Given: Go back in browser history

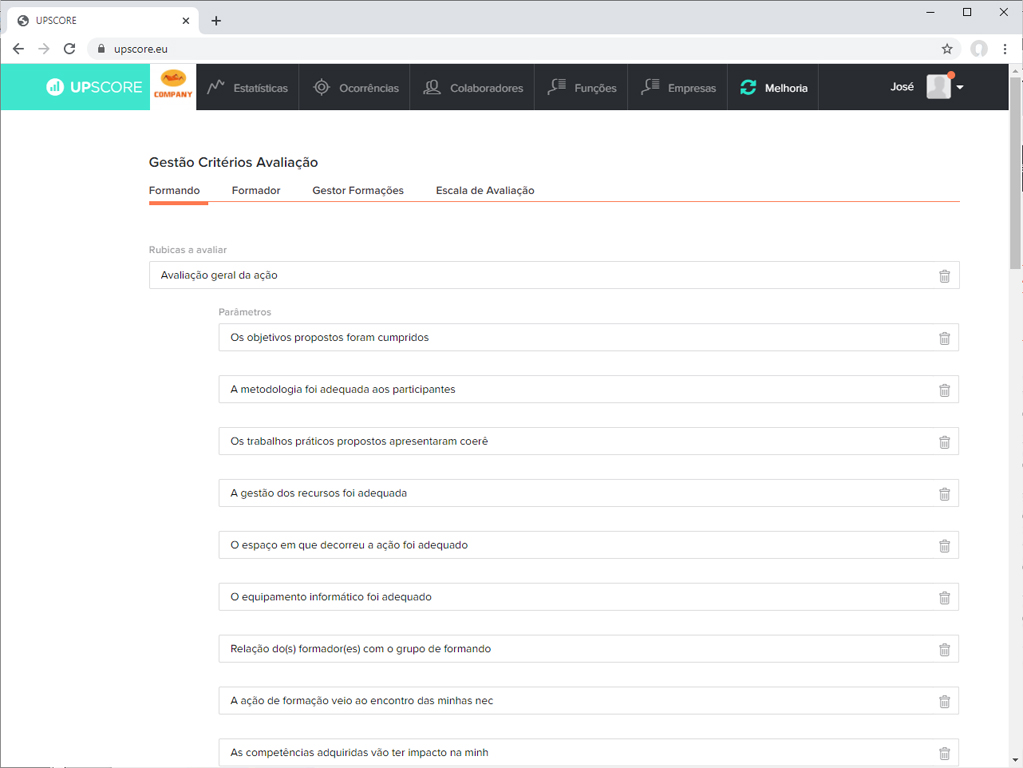Looking at the screenshot, I should click(x=18, y=49).
